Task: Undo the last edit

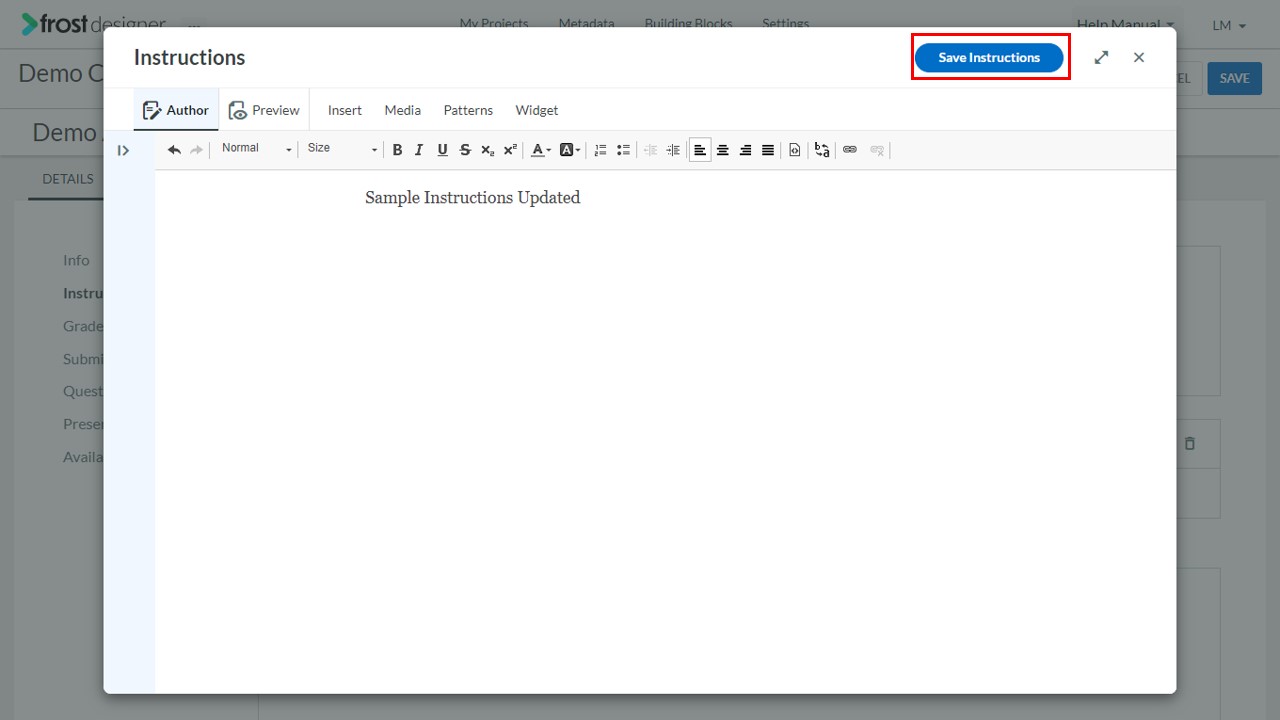Action: [174, 150]
